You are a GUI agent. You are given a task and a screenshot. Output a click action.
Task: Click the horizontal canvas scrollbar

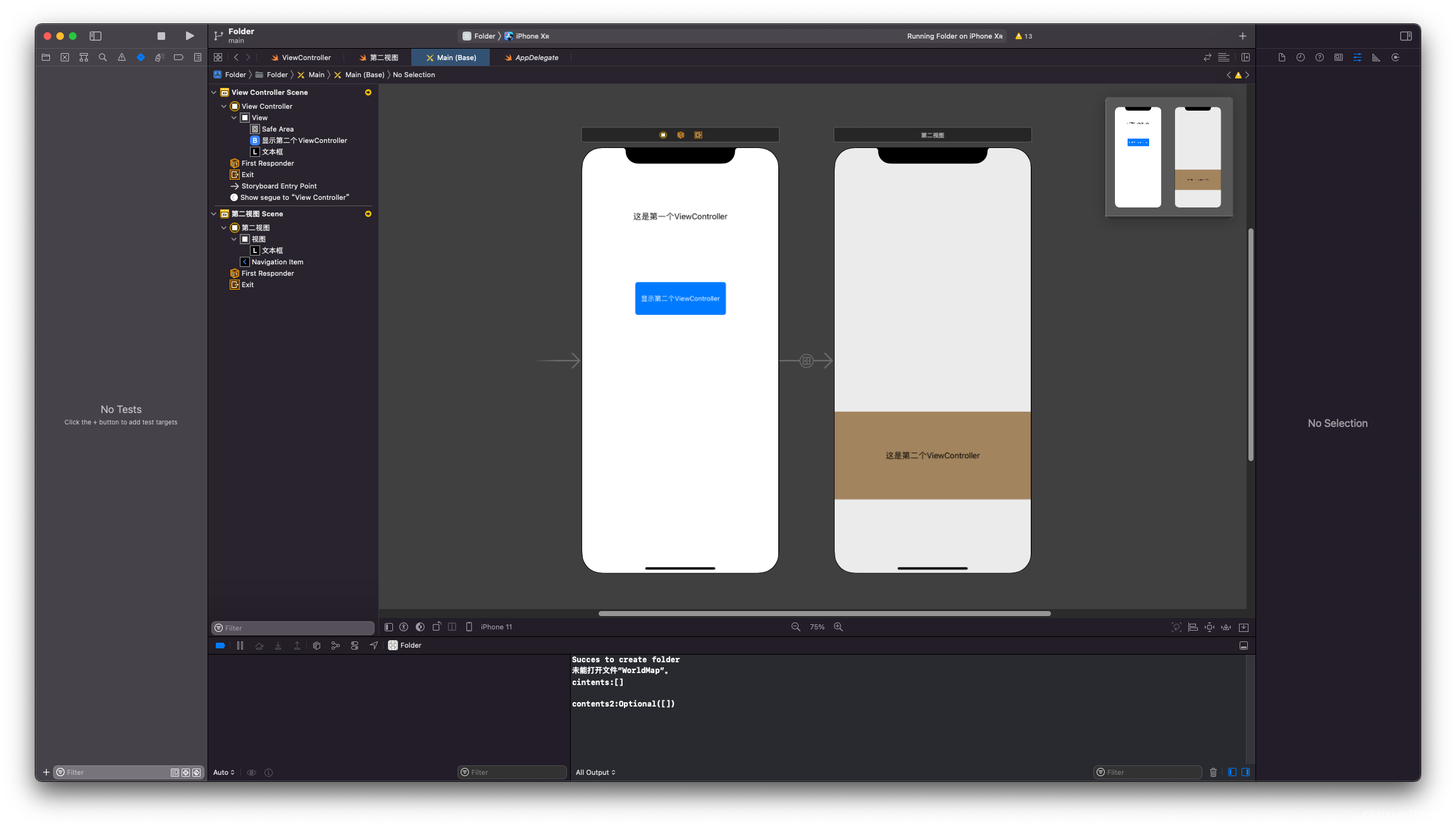[824, 614]
